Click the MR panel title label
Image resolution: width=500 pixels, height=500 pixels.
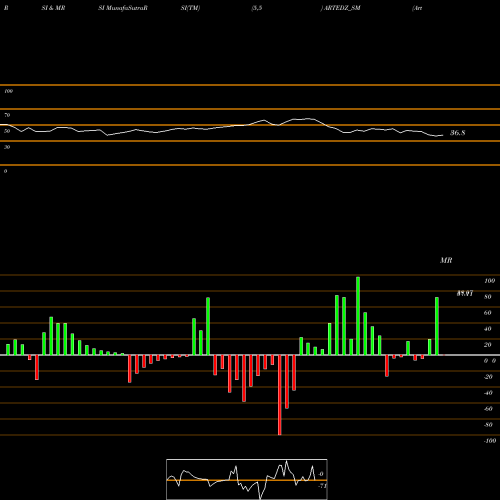pyautogui.click(x=446, y=260)
